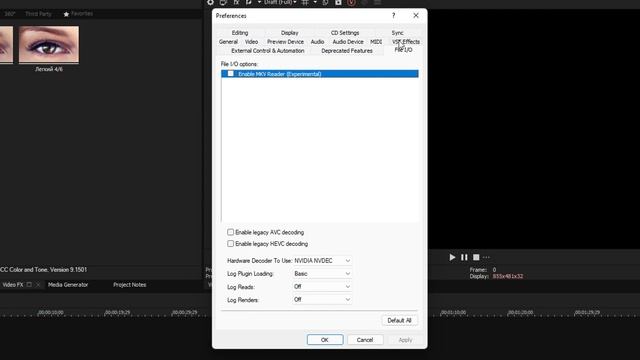Open External Control & Automation tab
Screen dimensions: 640x360
tap(267, 51)
